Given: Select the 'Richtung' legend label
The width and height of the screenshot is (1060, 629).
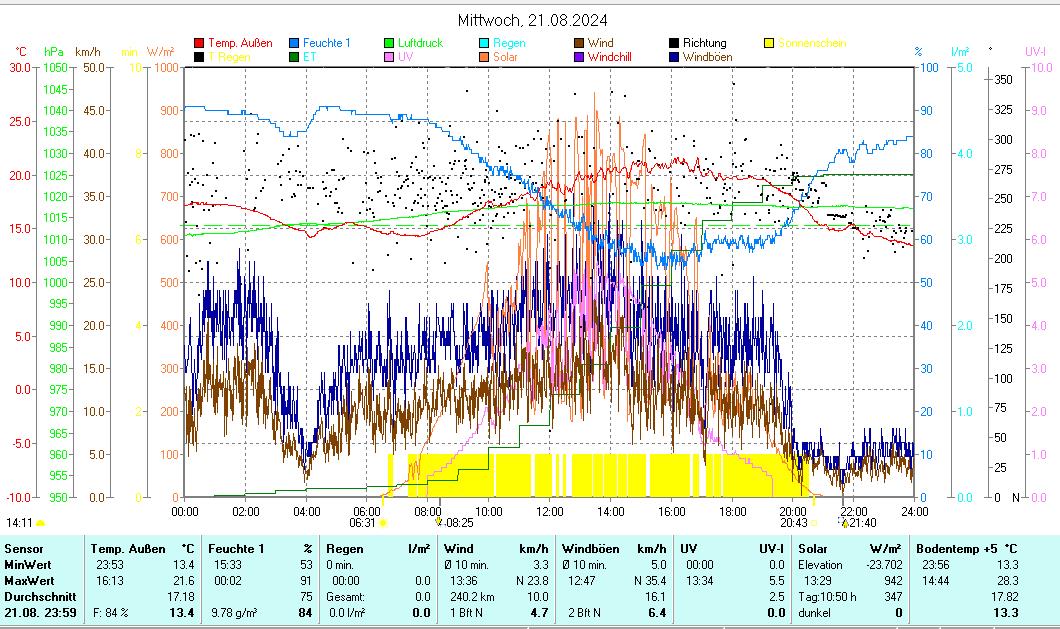Looking at the screenshot, I should click(x=704, y=43).
